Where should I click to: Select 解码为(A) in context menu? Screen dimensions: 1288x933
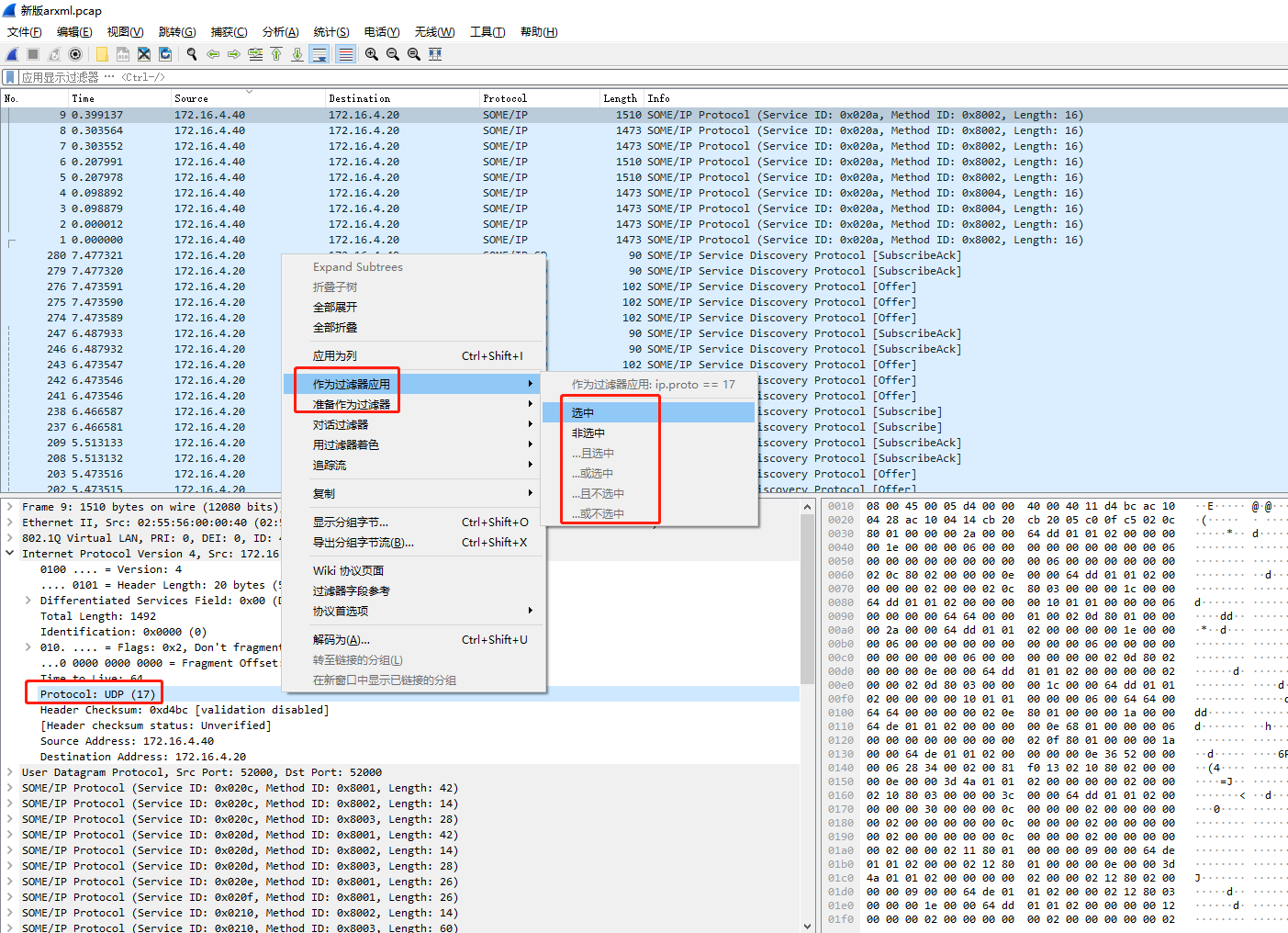tap(414, 639)
